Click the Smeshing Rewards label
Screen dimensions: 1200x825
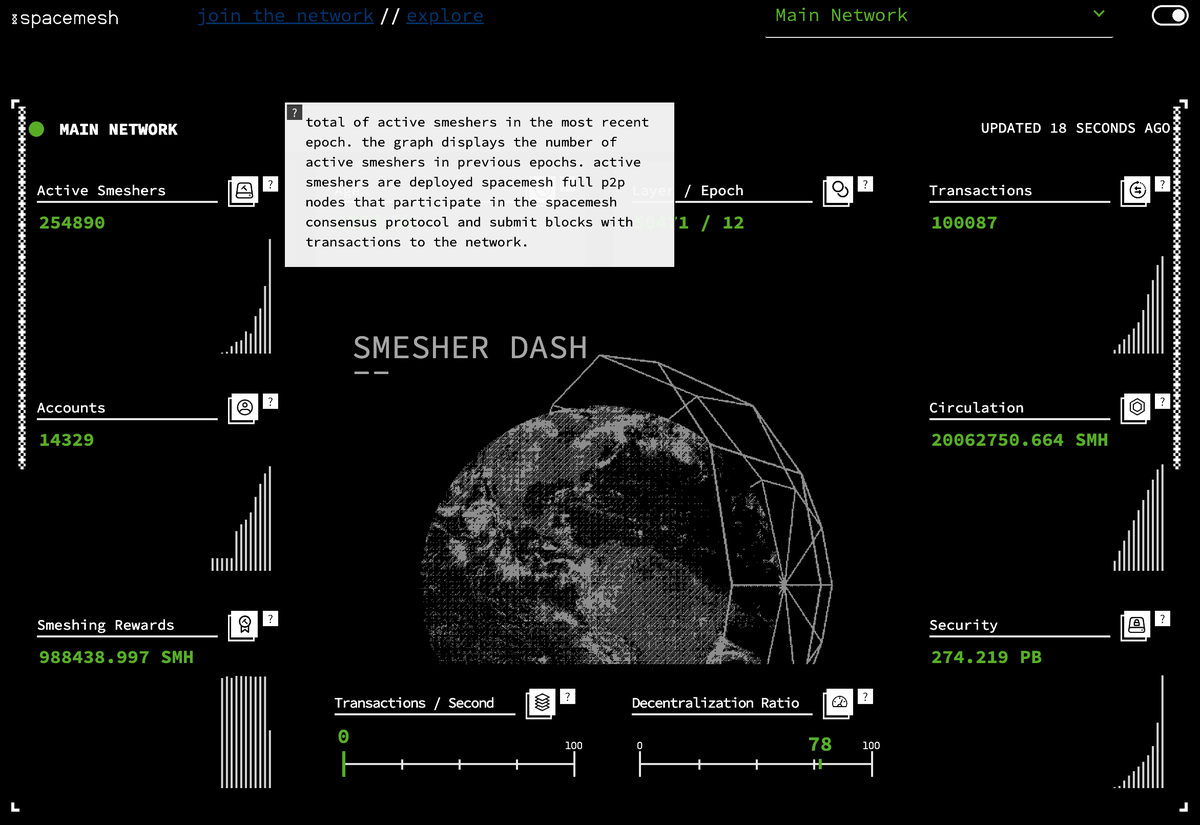pyautogui.click(x=105, y=625)
